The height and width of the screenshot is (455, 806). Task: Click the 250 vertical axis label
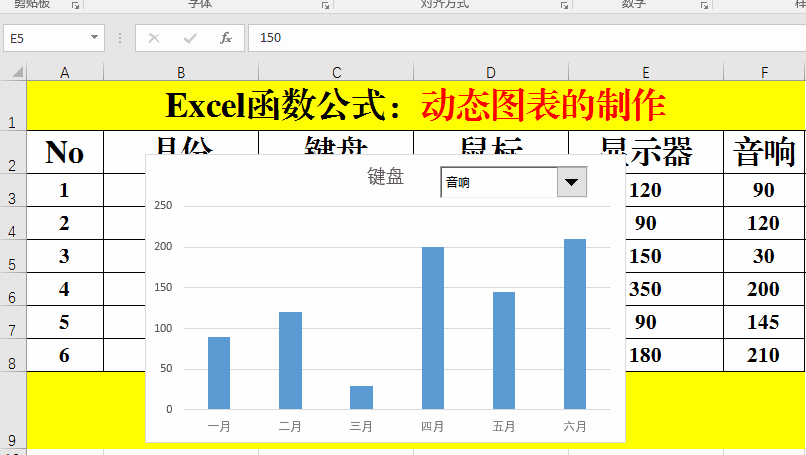[x=163, y=205]
